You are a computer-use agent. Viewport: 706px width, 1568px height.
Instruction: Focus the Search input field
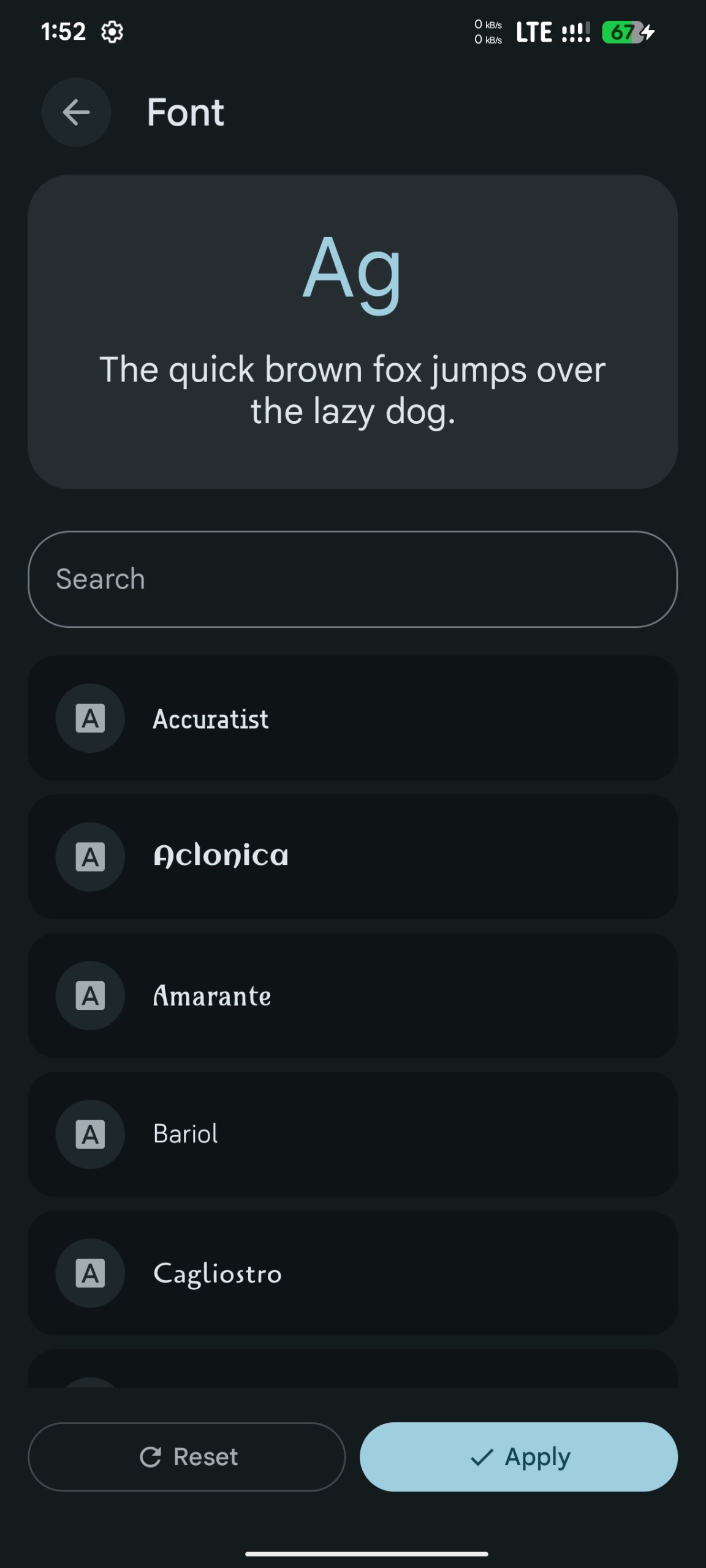click(x=353, y=579)
